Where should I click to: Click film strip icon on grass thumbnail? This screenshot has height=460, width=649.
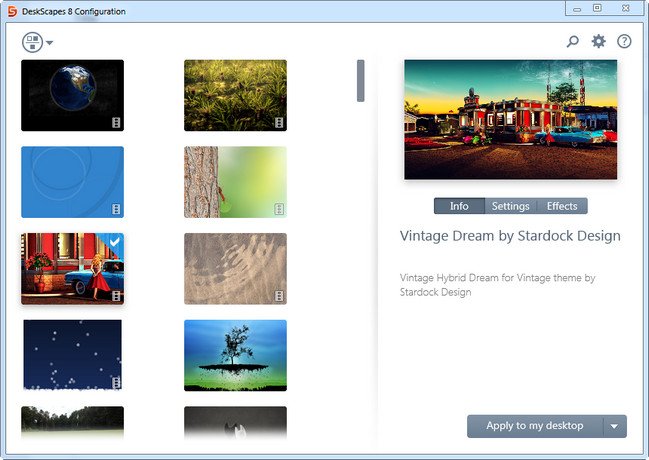[279, 123]
